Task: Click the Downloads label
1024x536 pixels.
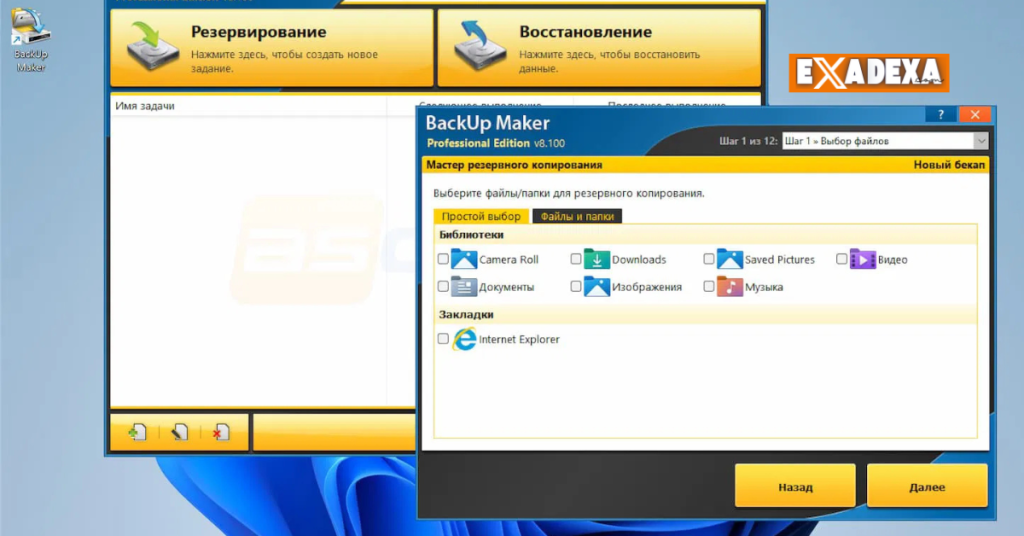Action: (x=639, y=260)
